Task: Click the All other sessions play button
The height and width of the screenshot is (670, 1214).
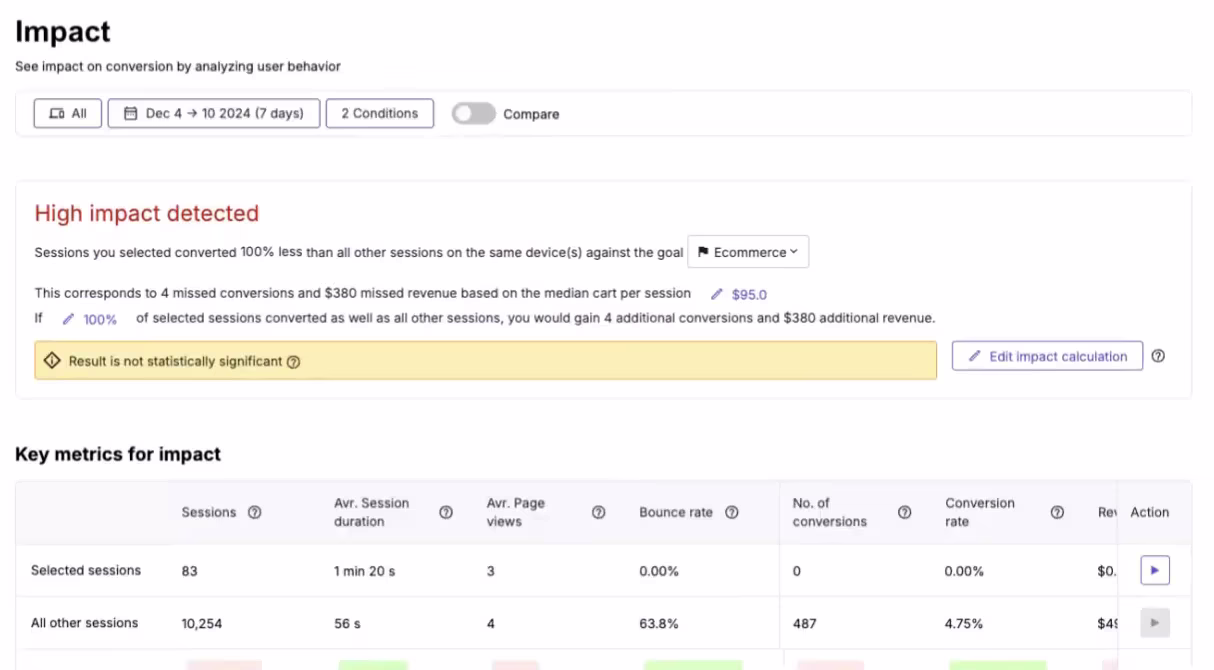Action: point(1155,623)
